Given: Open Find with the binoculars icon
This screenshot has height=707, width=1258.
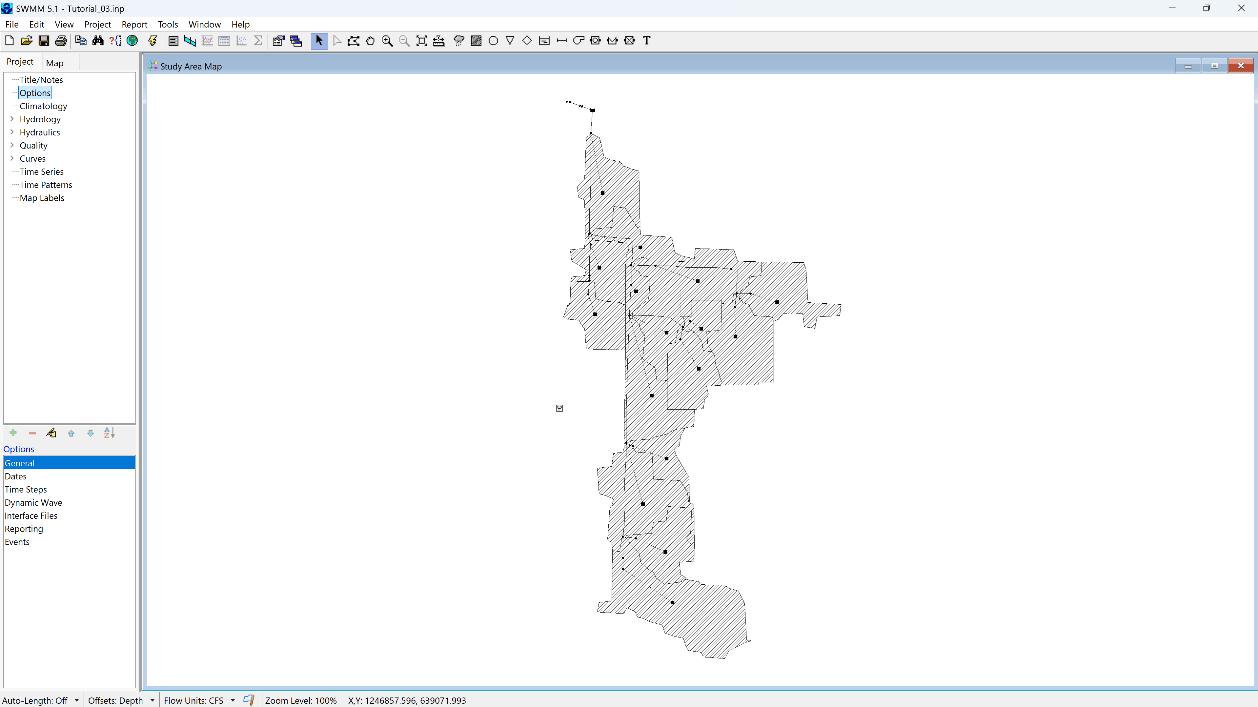Looking at the screenshot, I should [98, 41].
